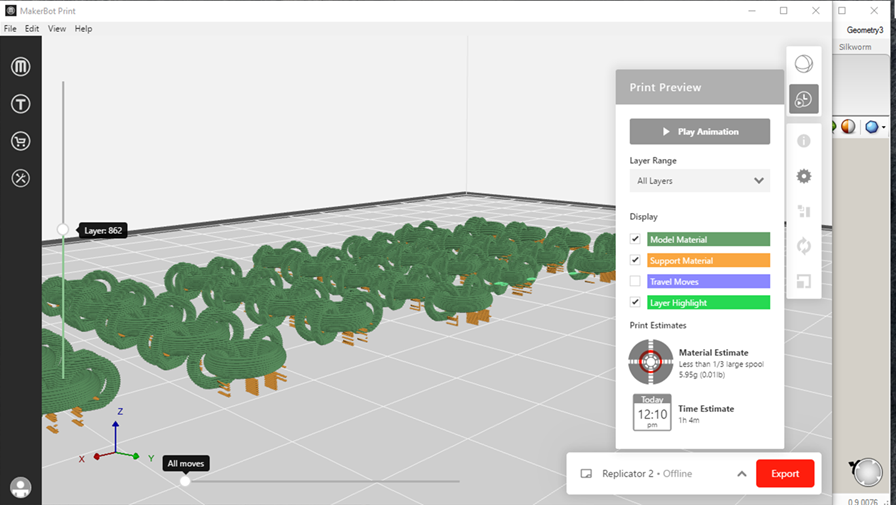896x505 pixels.
Task: Open print settings gear icon
Action: 803,176
